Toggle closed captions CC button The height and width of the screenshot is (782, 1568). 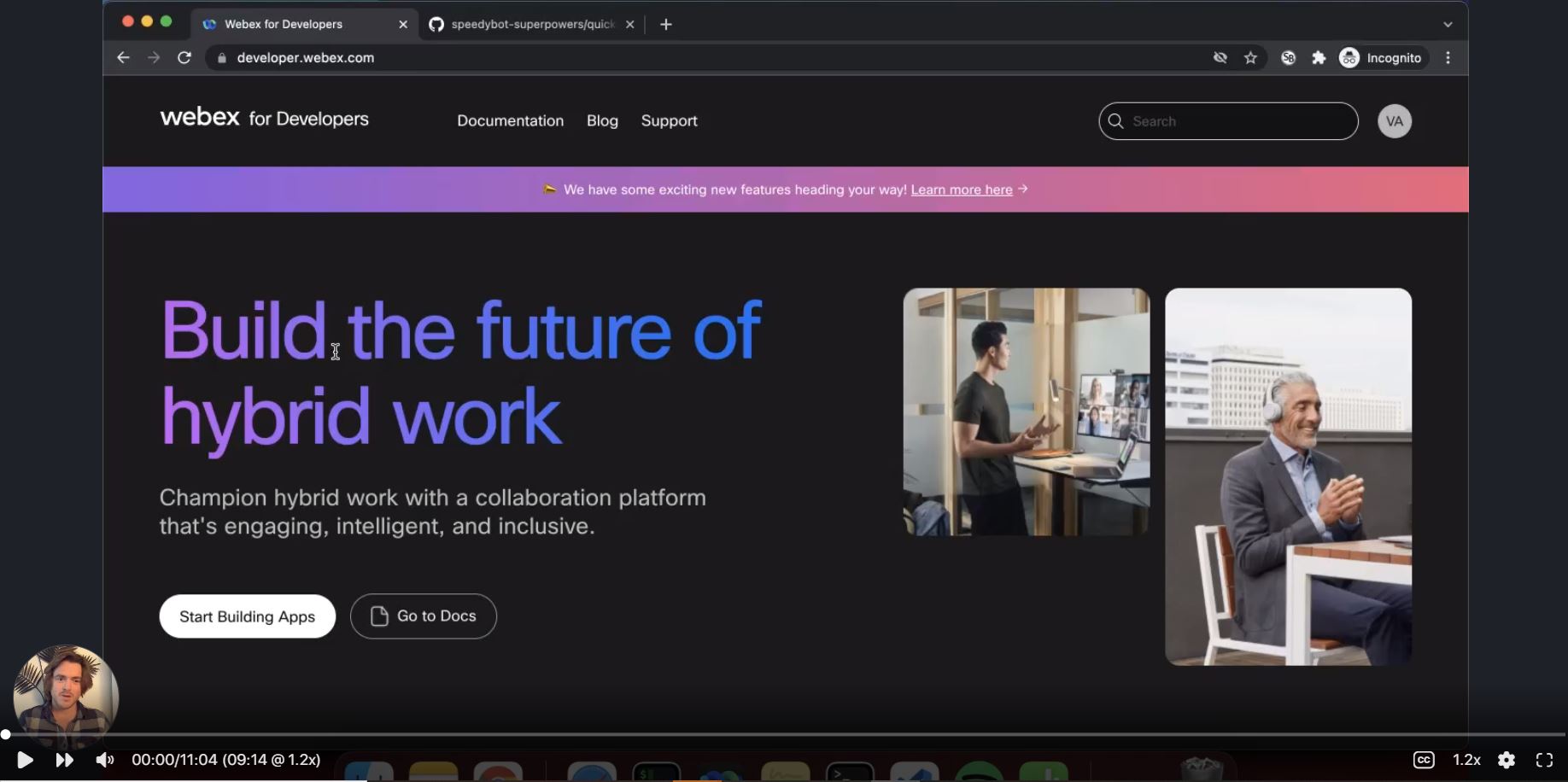tap(1424, 760)
